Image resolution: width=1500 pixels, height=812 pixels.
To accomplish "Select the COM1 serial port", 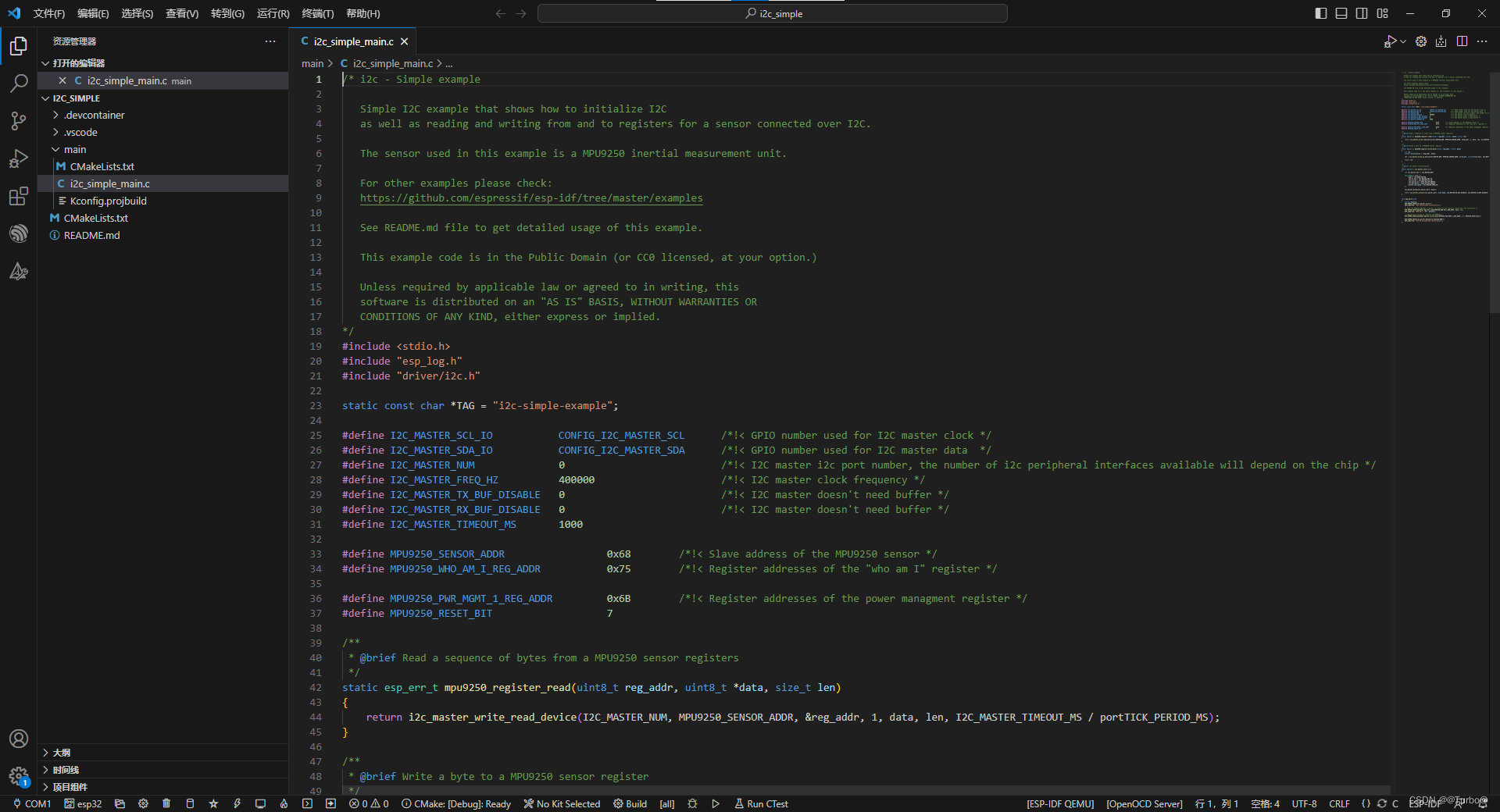I will click(32, 803).
